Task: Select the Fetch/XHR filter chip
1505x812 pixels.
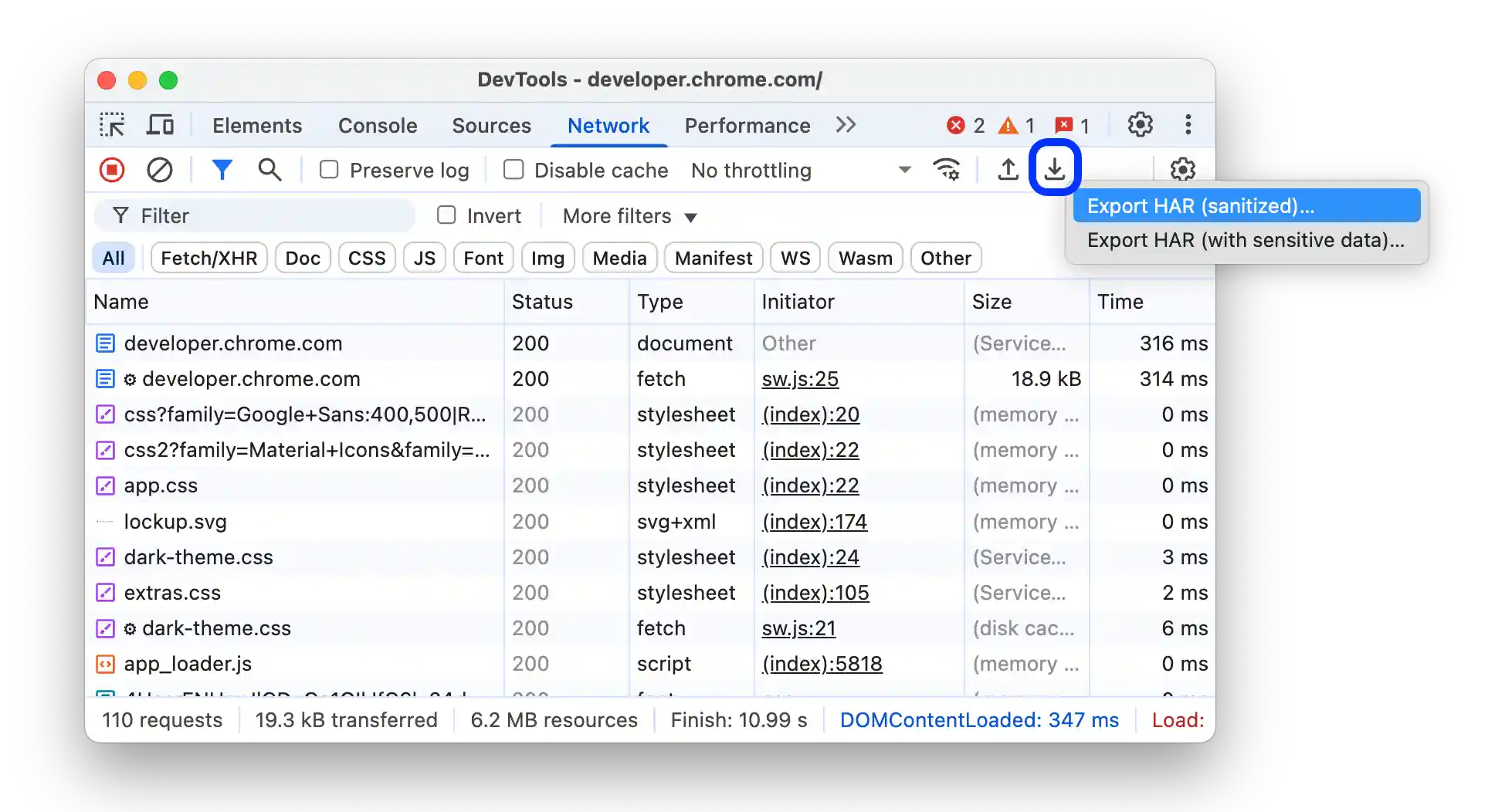Action: [208, 258]
